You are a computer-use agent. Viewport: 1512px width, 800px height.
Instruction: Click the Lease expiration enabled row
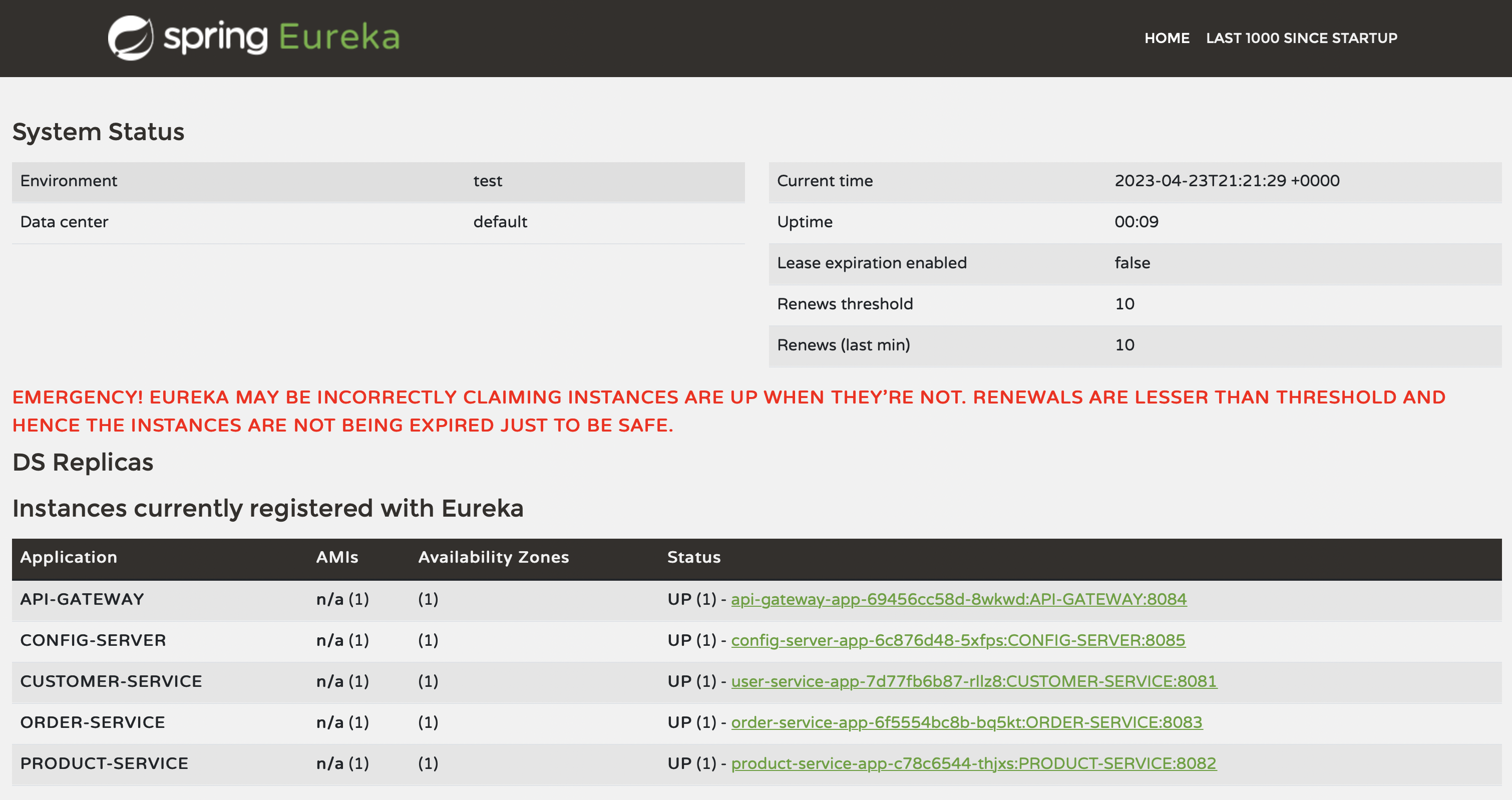tap(1135, 263)
